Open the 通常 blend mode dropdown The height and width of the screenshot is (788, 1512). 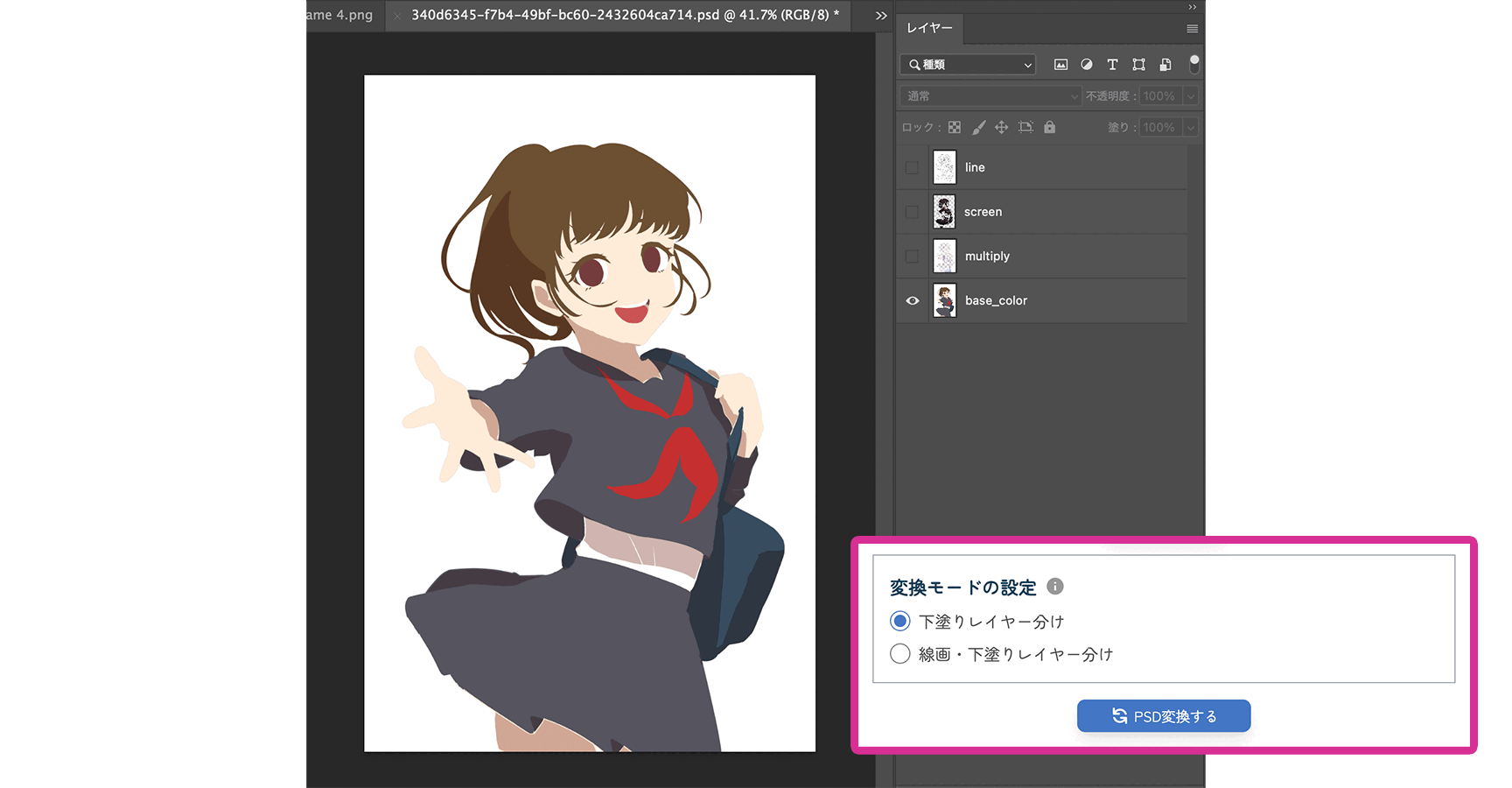point(990,96)
